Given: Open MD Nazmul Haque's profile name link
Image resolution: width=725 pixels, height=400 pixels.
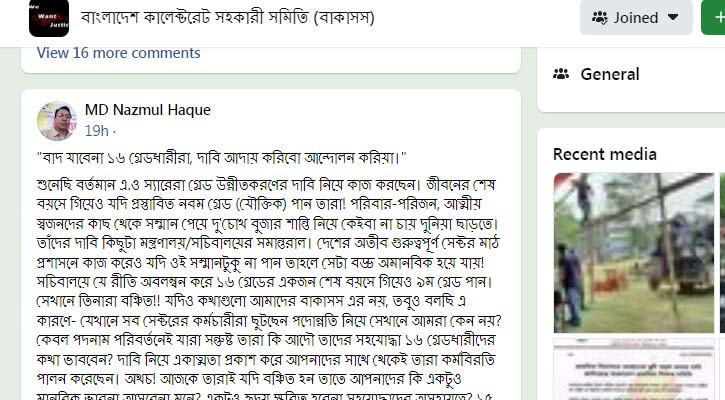Looking at the screenshot, I should click(x=147, y=110).
